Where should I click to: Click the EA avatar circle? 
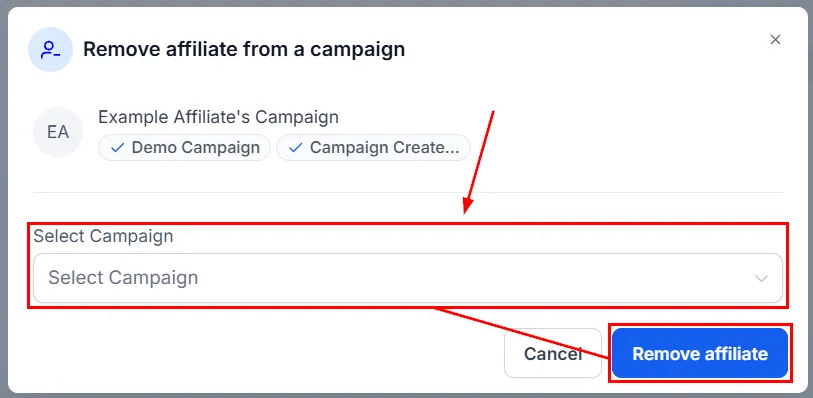[x=58, y=132]
